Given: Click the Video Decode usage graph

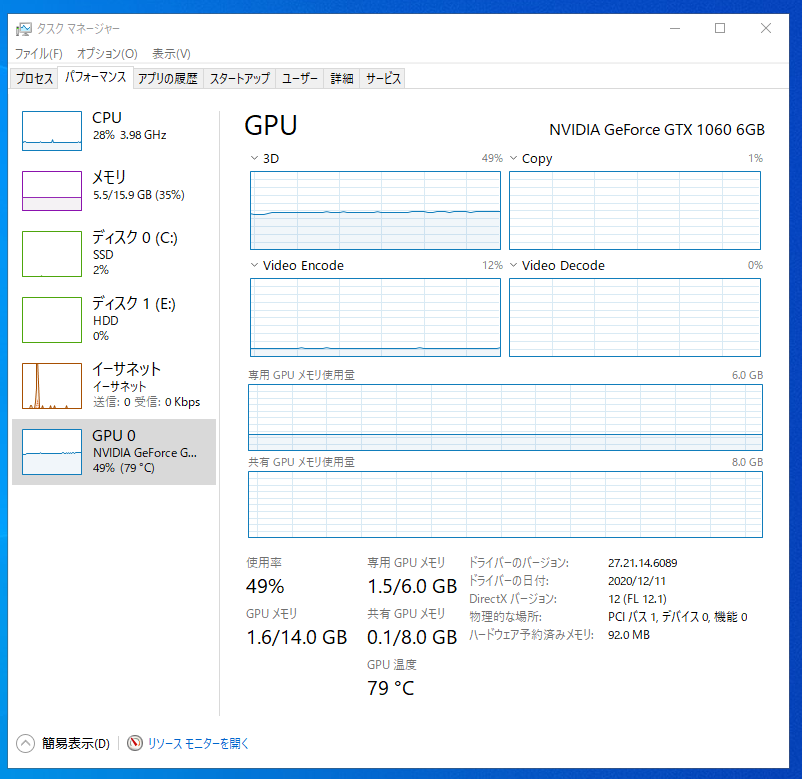Looking at the screenshot, I should pyautogui.click(x=635, y=317).
